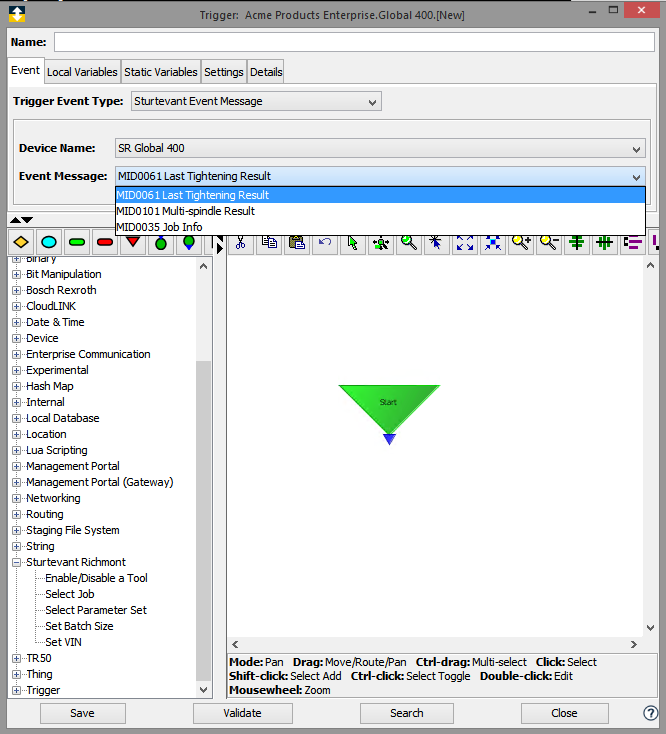Screen dimensions: 666x734
Task: Select the Set Batch Size action
Action: coord(79,626)
